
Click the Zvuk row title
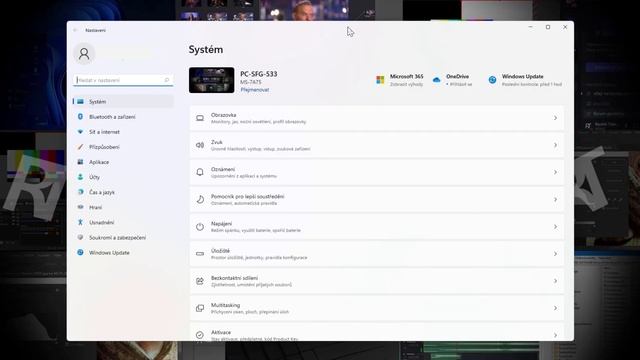217,142
